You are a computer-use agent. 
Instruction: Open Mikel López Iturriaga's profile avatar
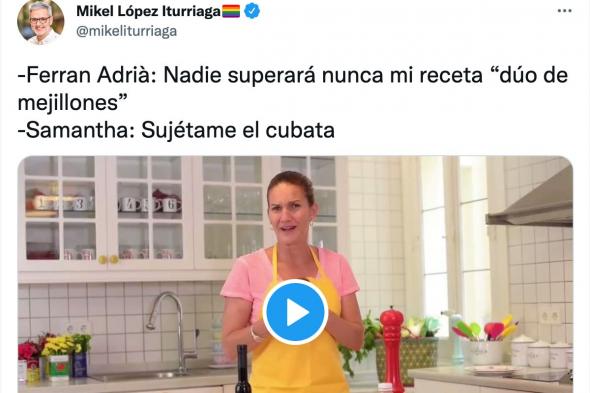click(x=41, y=22)
